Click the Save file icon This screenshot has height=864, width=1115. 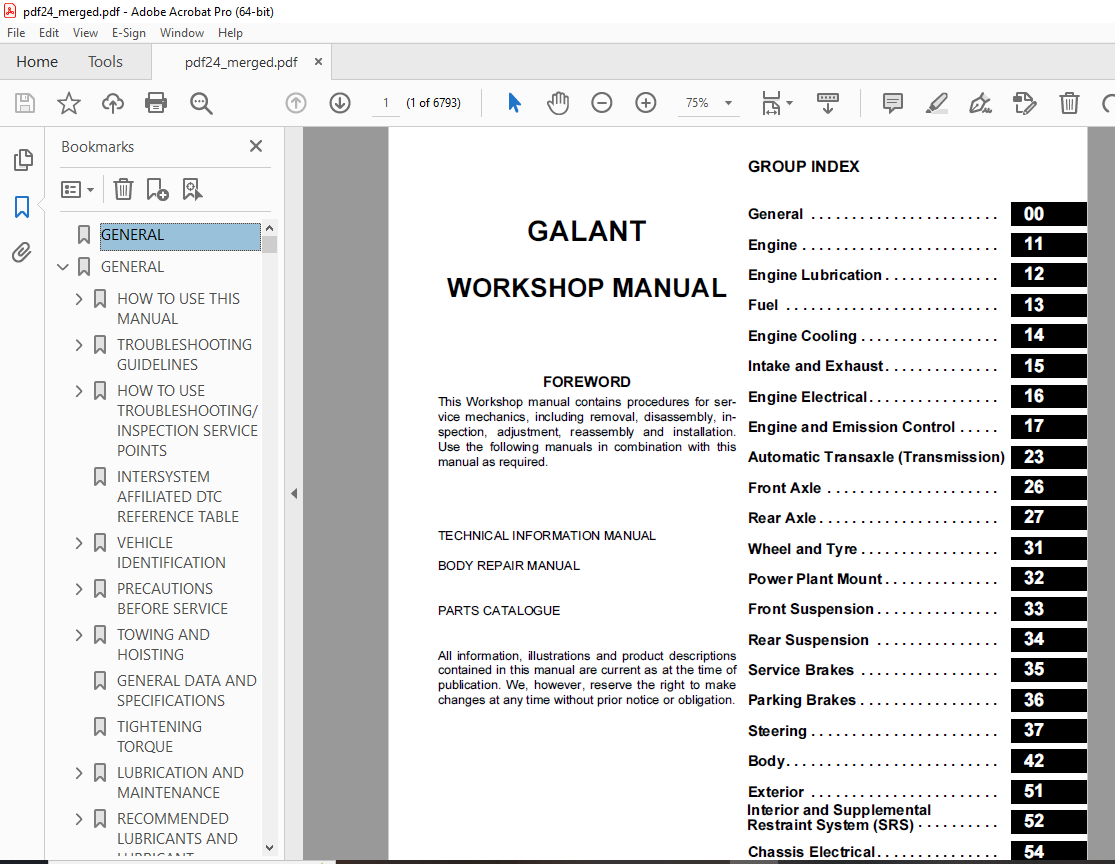[25, 103]
